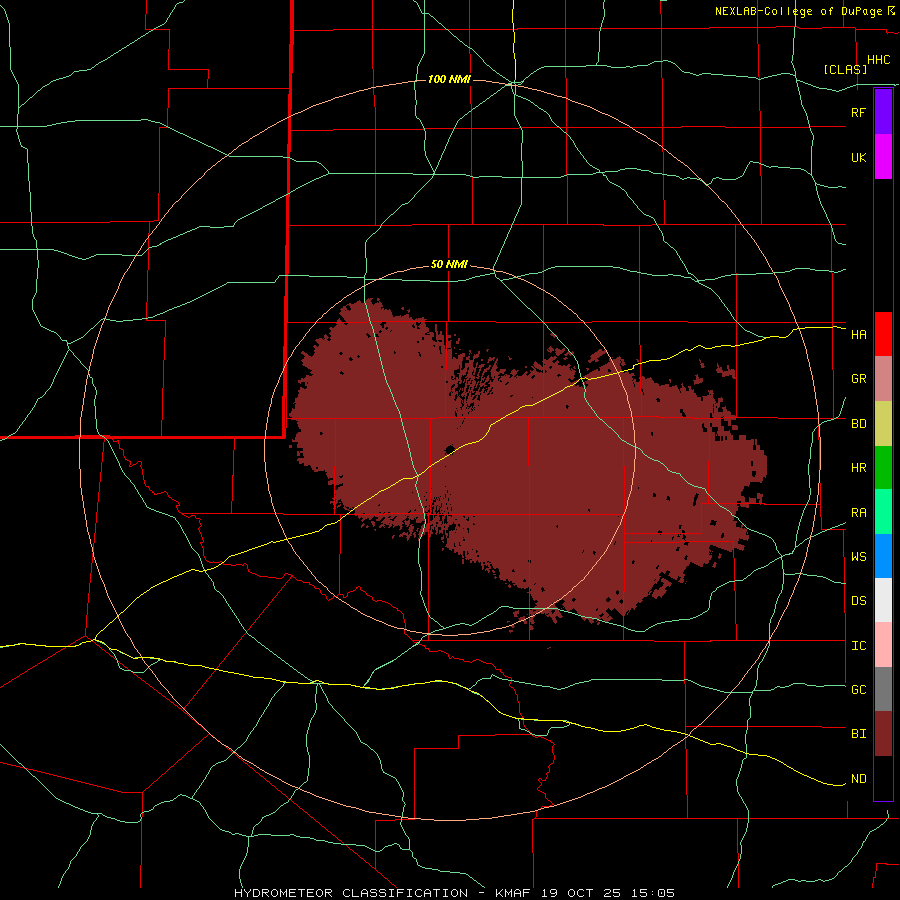Click the HA red legend swatch
The height and width of the screenshot is (900, 900).
pyautogui.click(x=883, y=334)
